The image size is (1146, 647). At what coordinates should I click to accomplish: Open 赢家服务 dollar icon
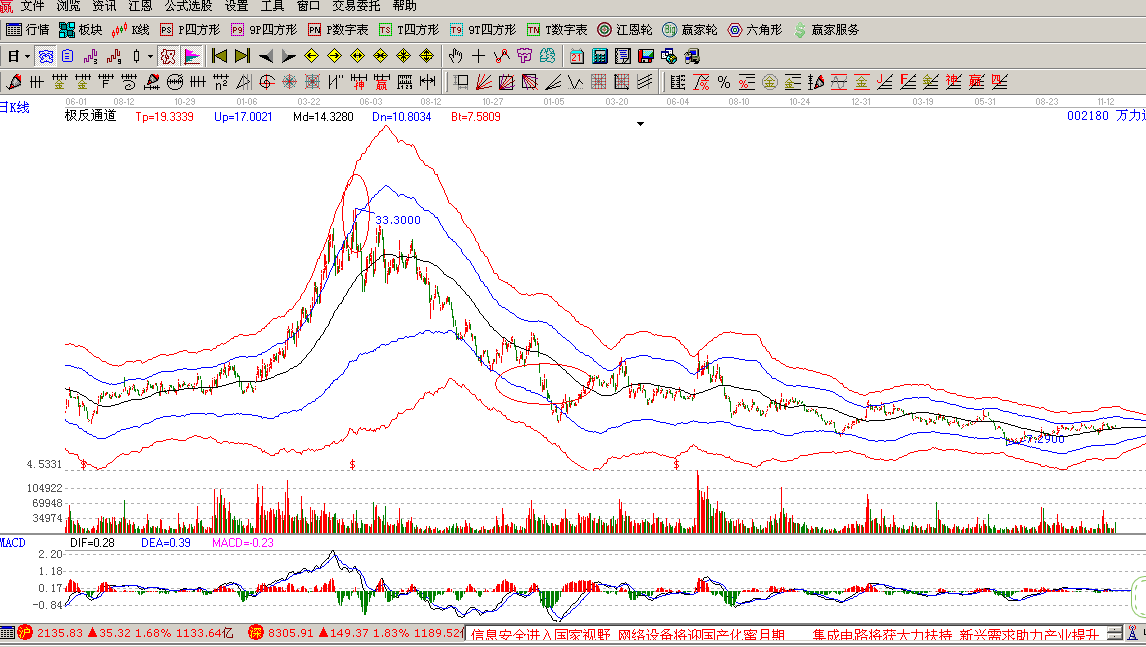pyautogui.click(x=800, y=30)
